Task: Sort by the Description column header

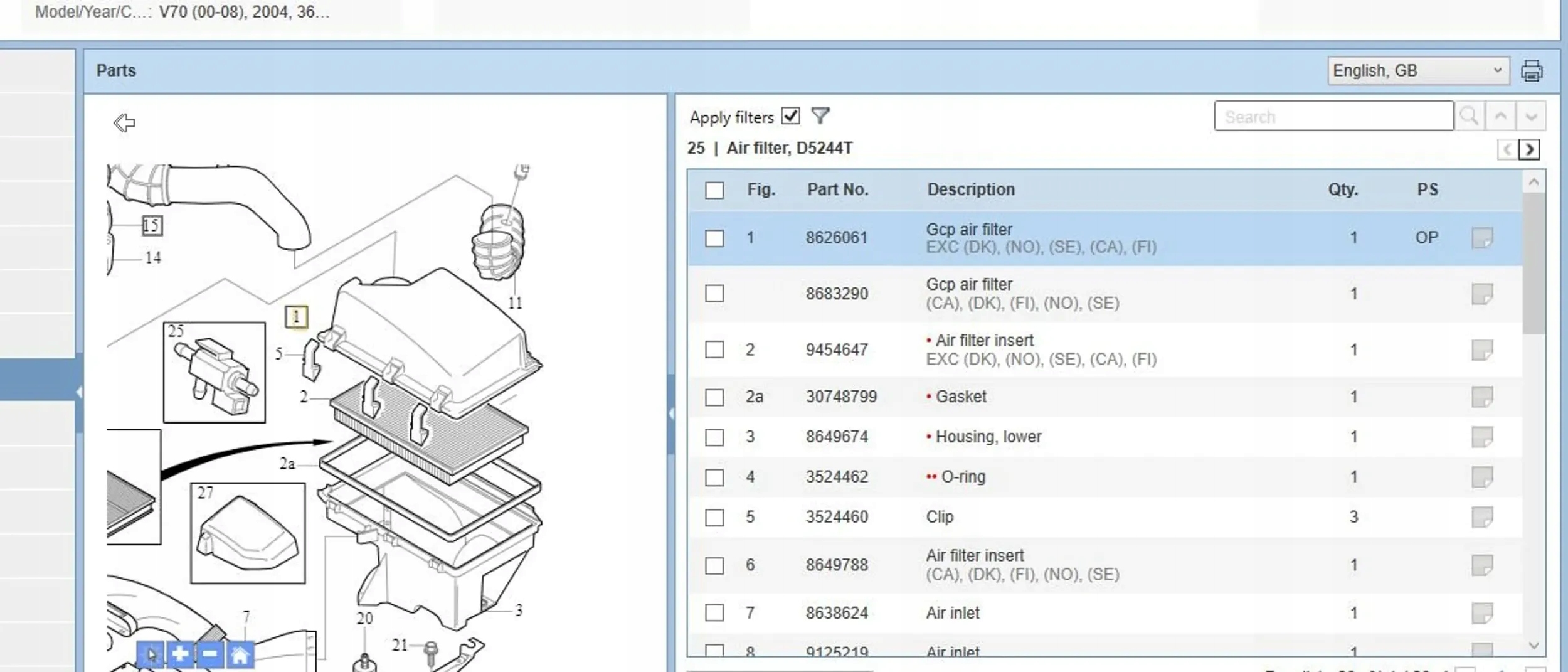Action: 971,189
